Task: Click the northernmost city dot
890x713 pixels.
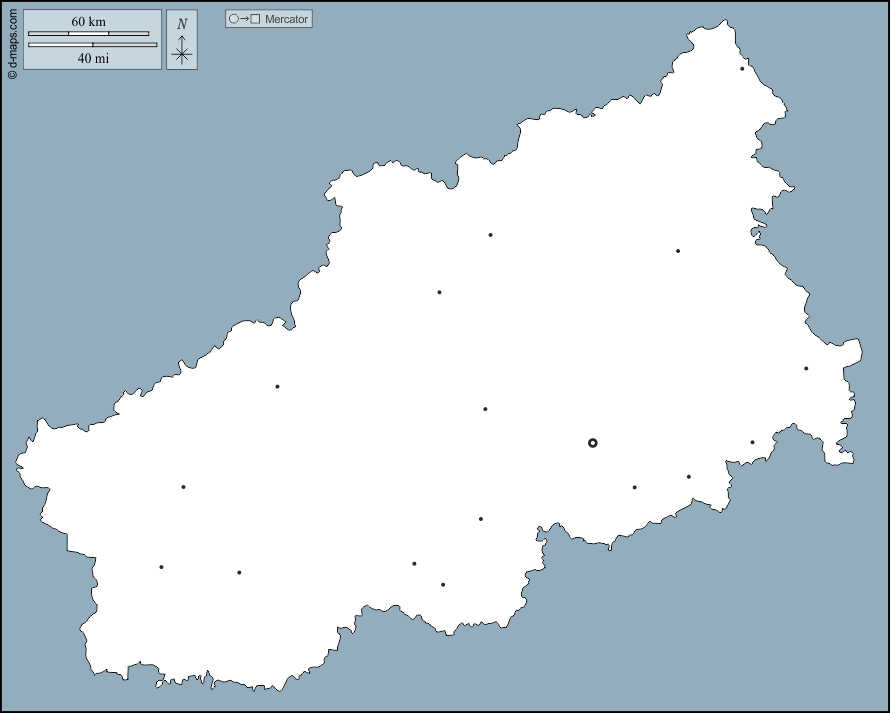Action: click(742, 69)
